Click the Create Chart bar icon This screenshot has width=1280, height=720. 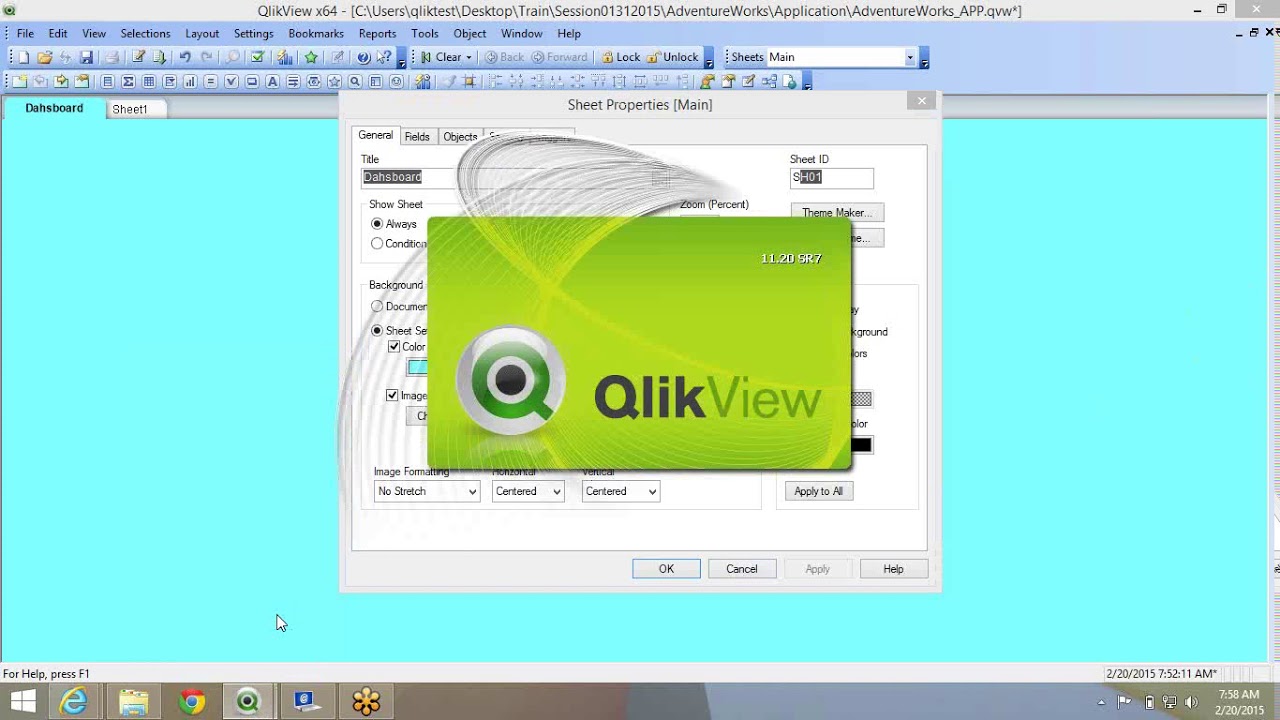point(190,81)
